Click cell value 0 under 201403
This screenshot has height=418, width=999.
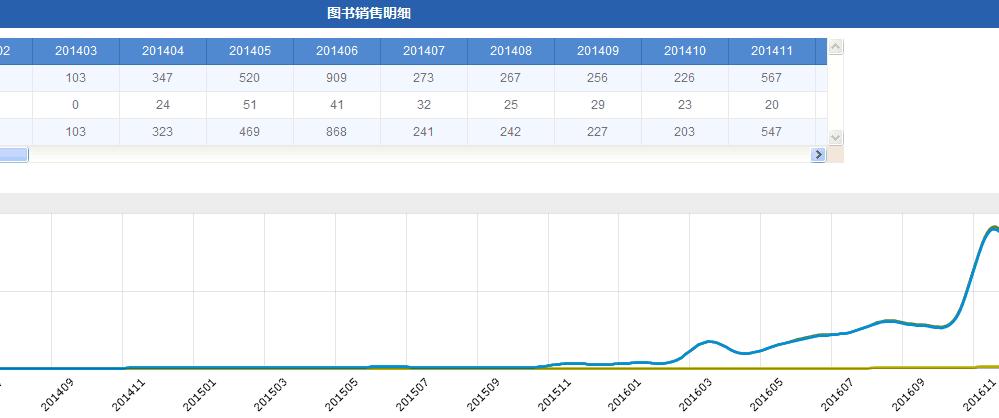coord(76,104)
